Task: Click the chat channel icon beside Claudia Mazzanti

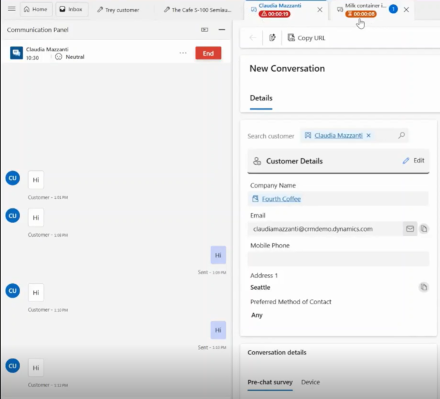Action: (16, 53)
